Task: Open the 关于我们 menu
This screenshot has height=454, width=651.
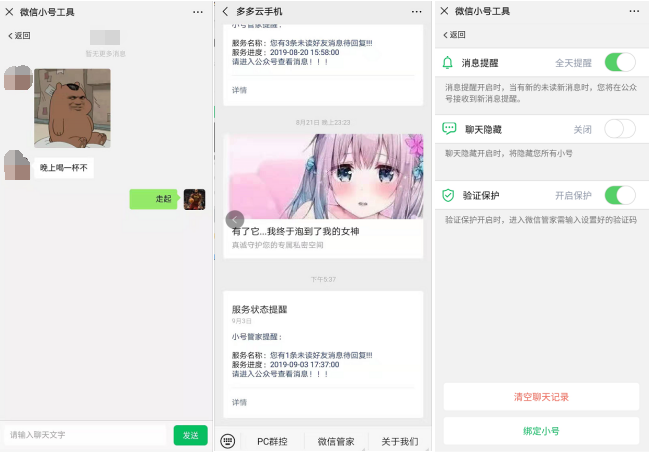Action: [399, 442]
